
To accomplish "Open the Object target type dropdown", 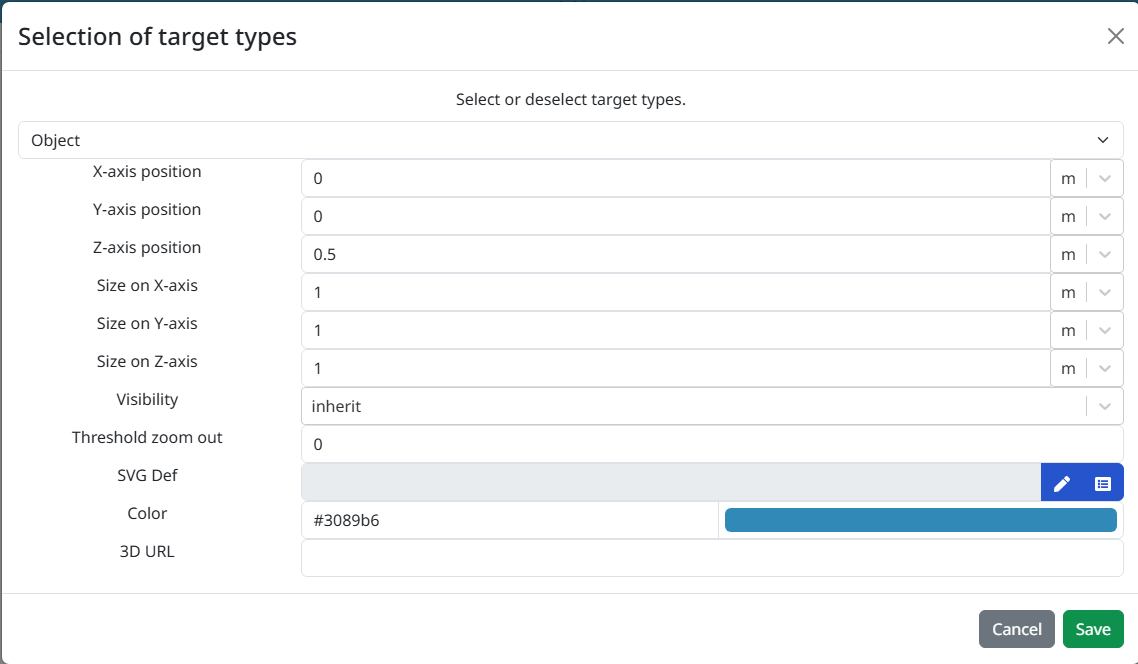I will pyautogui.click(x=570, y=140).
